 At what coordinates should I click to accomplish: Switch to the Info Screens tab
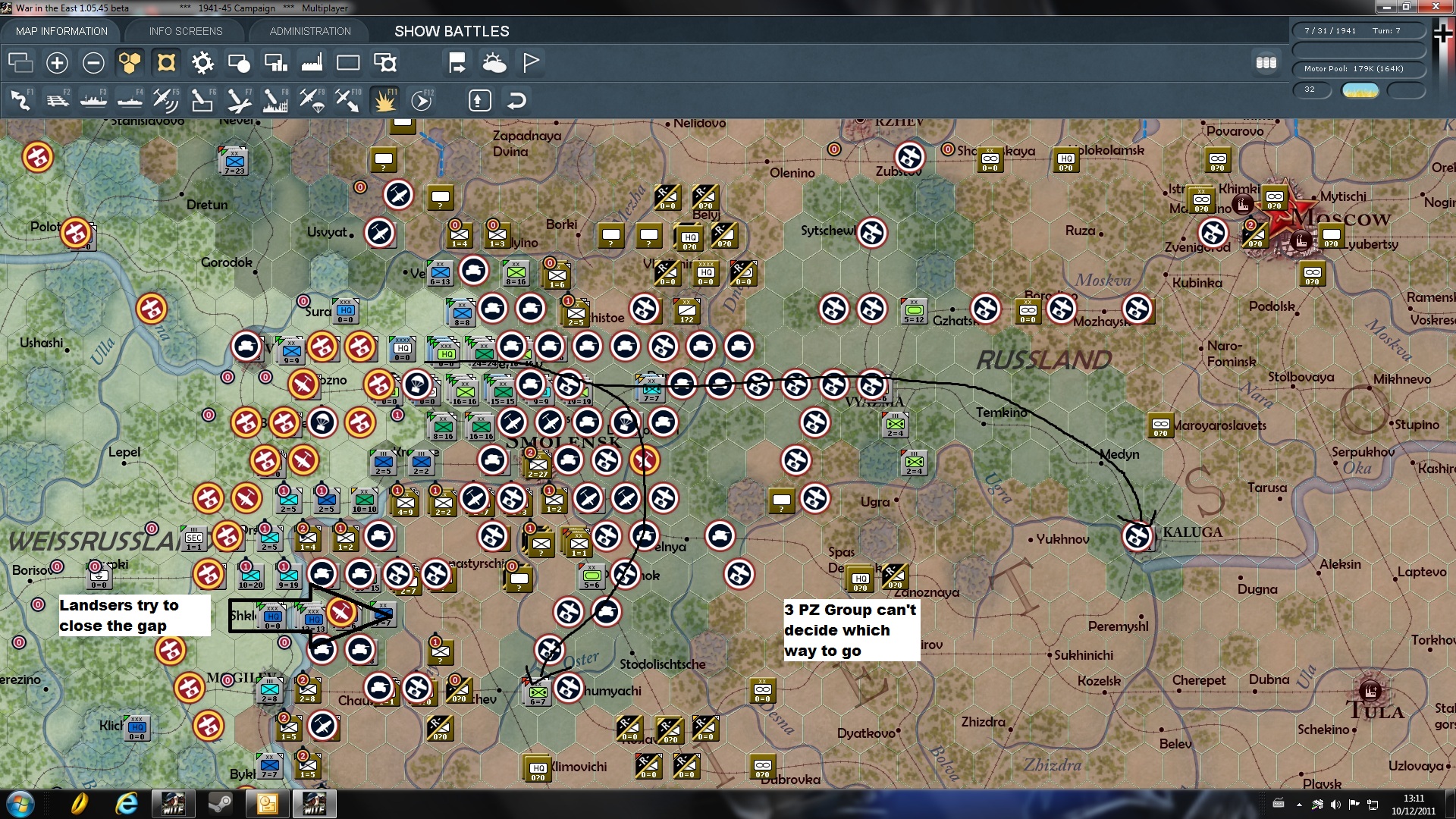point(186,31)
